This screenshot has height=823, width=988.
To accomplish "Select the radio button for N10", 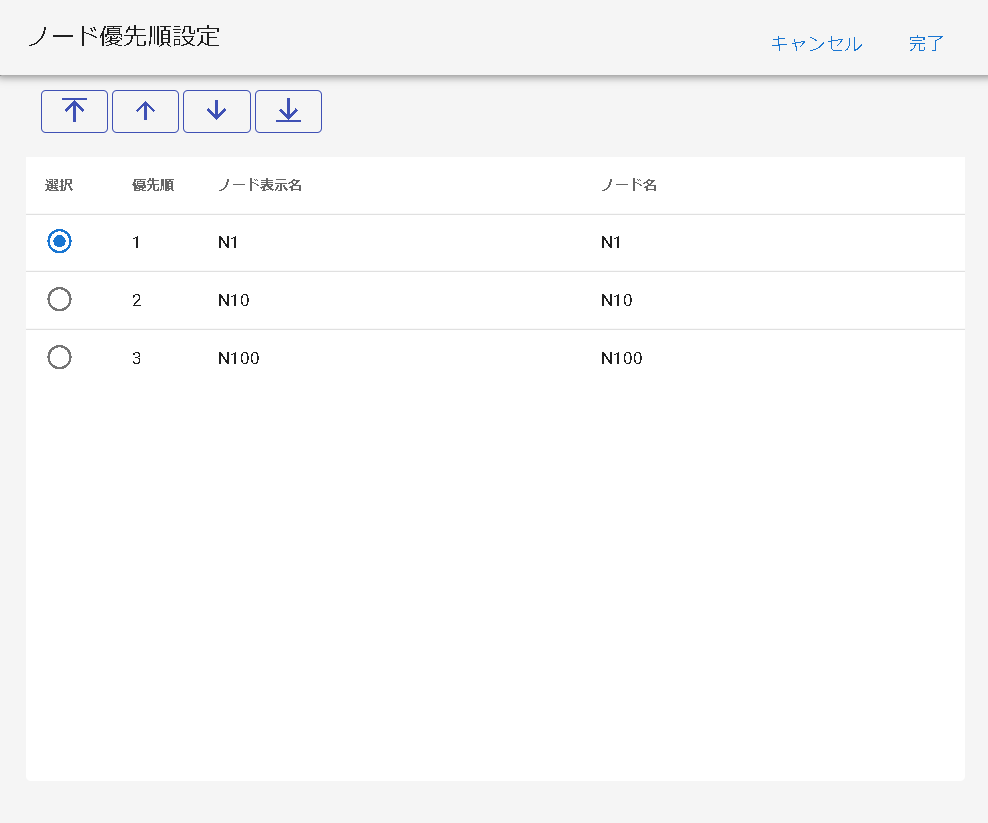I will coord(60,299).
